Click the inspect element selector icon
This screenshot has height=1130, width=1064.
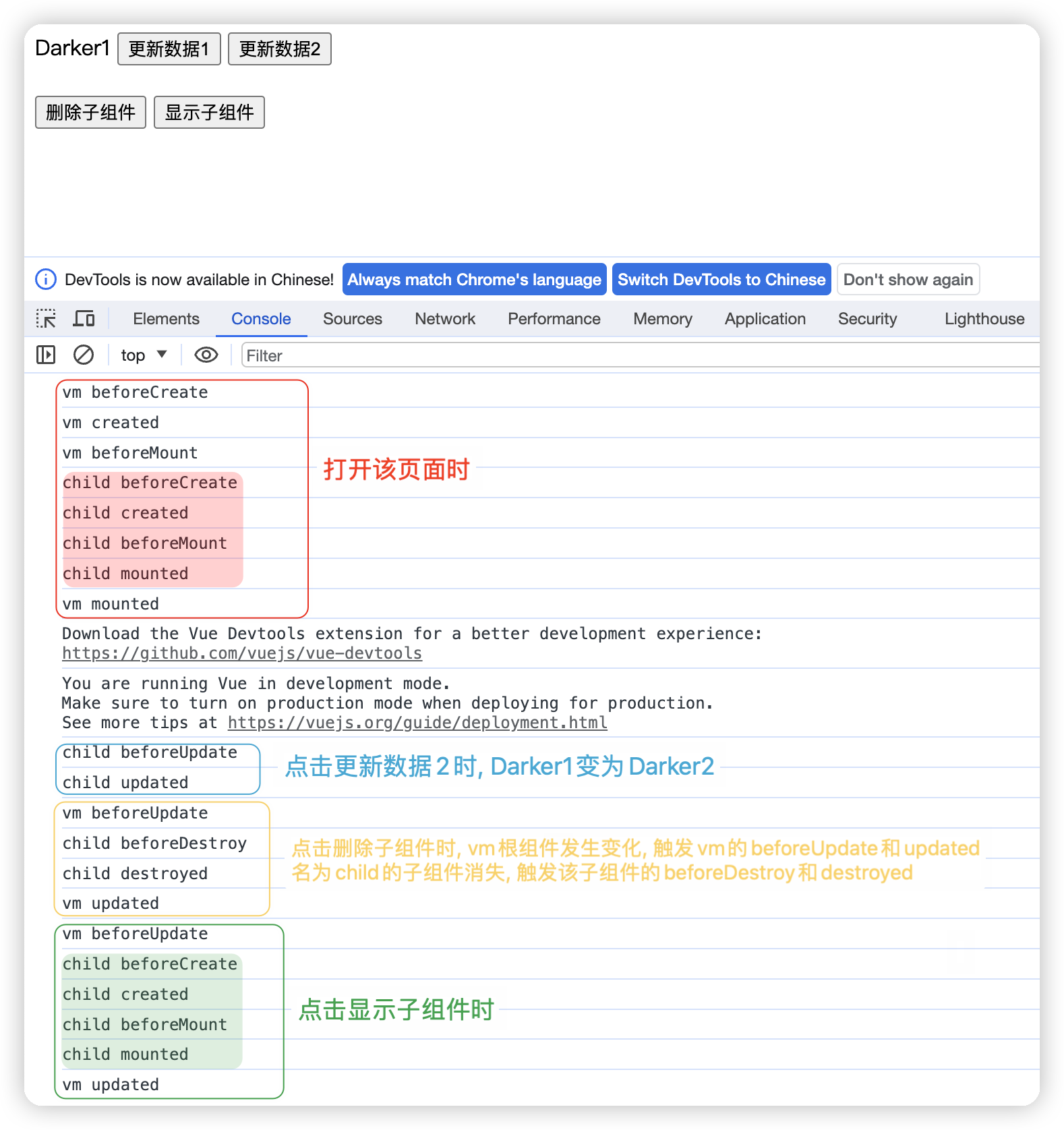pos(46,319)
